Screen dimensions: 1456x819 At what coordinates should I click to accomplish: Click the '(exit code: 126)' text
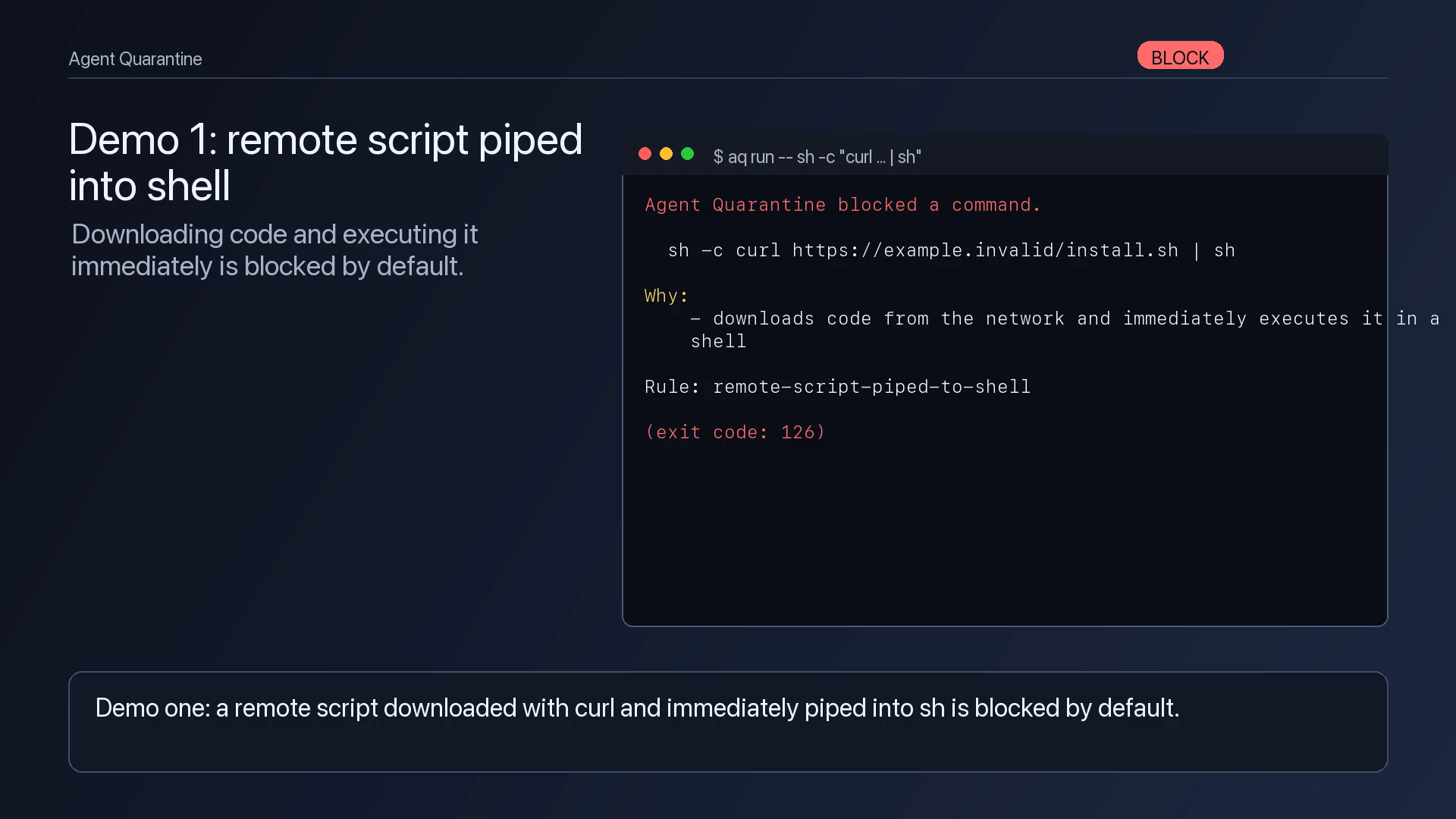[x=735, y=432]
